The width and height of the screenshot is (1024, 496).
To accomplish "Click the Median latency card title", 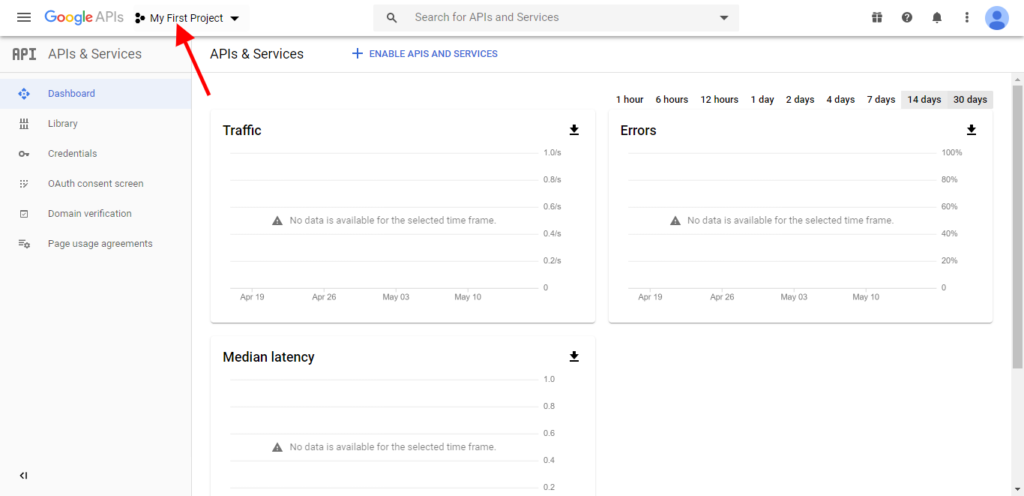I will click(x=268, y=357).
